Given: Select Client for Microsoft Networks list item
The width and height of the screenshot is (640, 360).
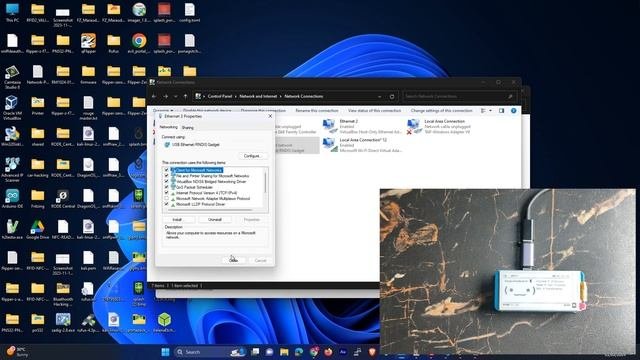Looking at the screenshot, I should (199, 170).
